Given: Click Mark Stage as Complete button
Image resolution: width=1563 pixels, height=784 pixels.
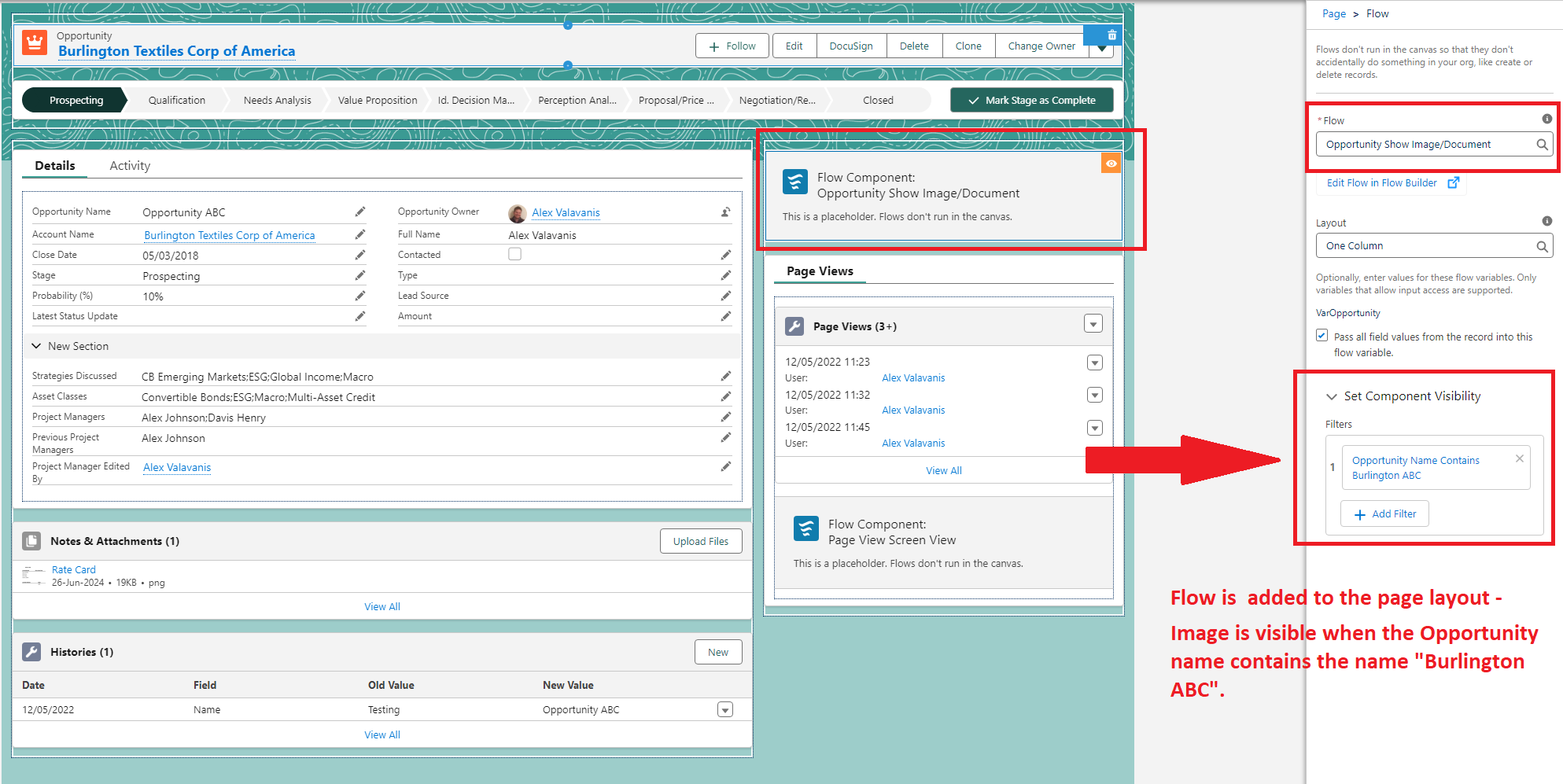Looking at the screenshot, I should 1031,101.
